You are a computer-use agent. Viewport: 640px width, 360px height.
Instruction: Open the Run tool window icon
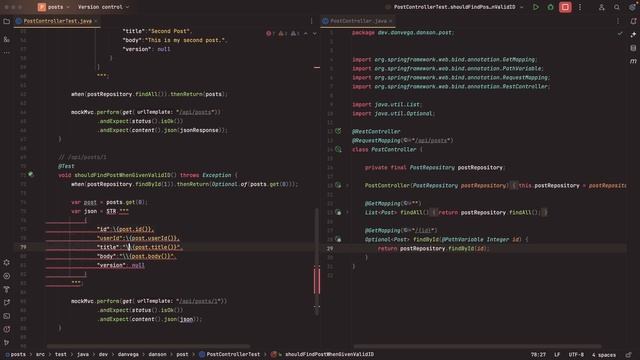pos(7,302)
